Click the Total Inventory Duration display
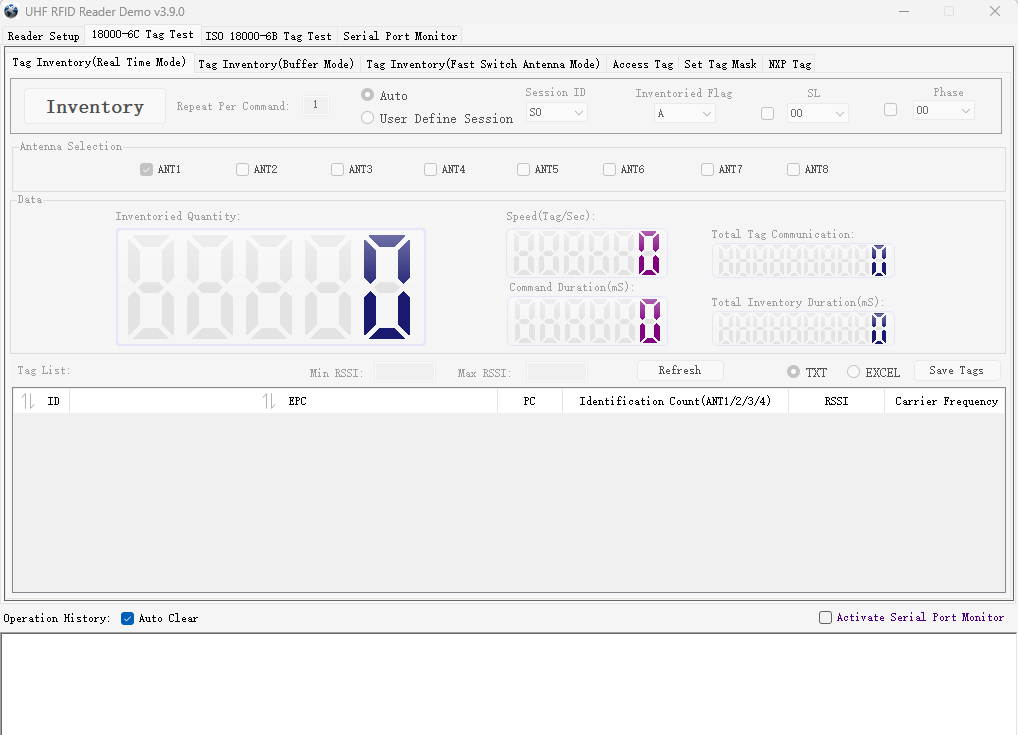1018x735 pixels. [803, 328]
